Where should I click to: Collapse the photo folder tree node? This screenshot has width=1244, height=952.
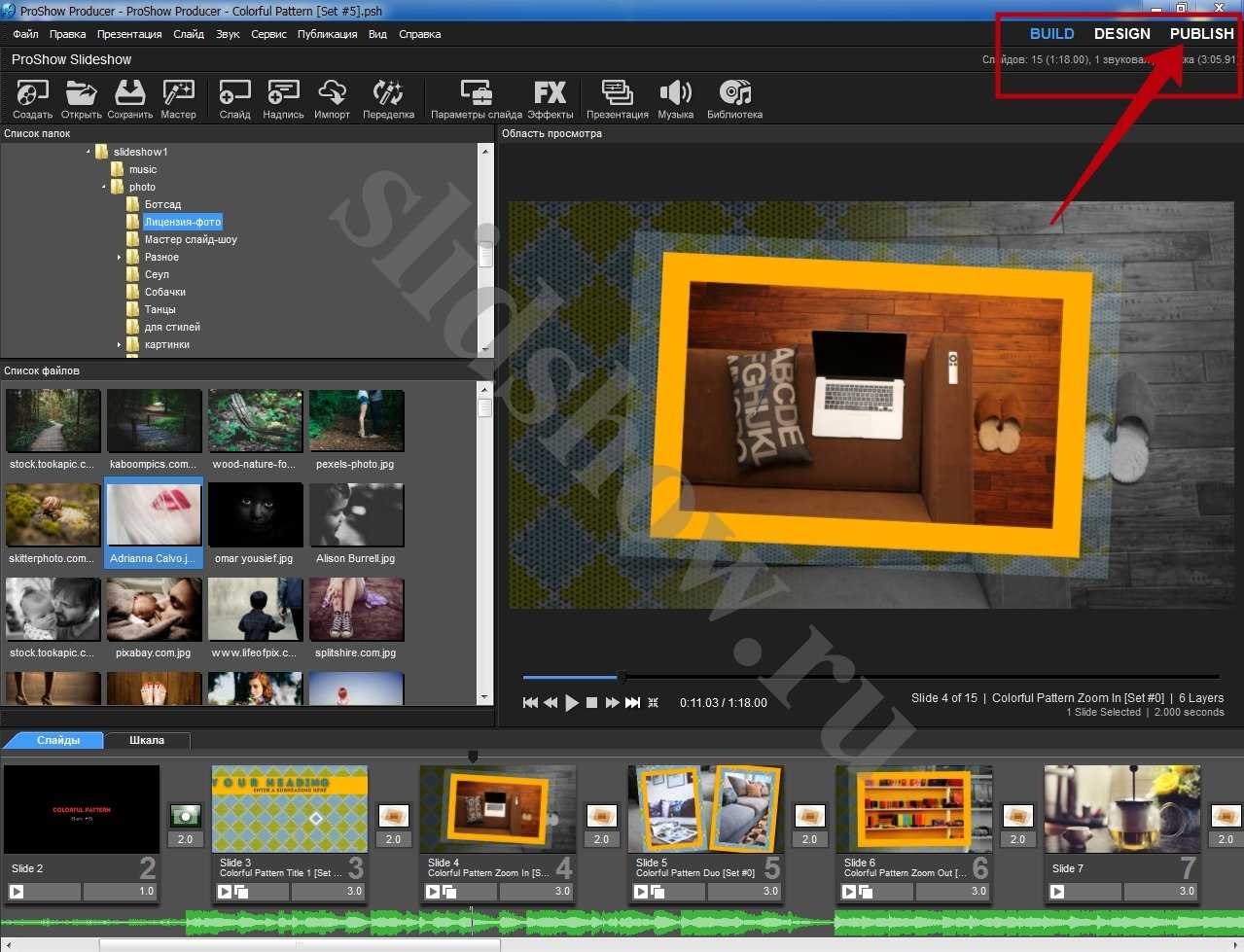pos(104,187)
